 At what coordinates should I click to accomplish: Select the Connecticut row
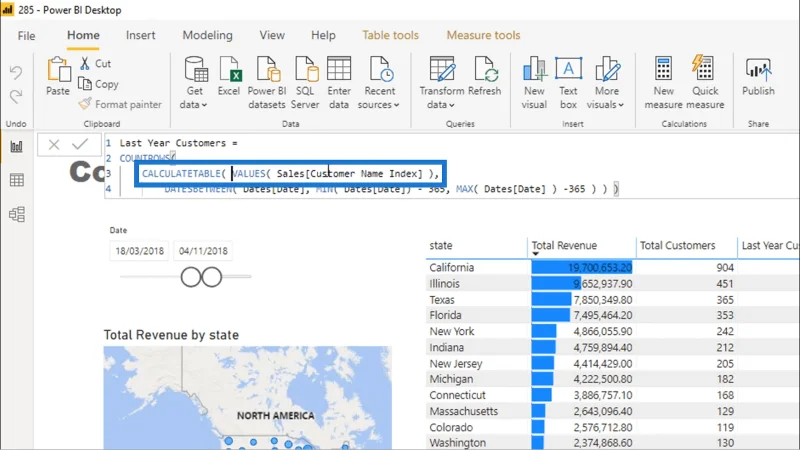[x=612, y=395]
